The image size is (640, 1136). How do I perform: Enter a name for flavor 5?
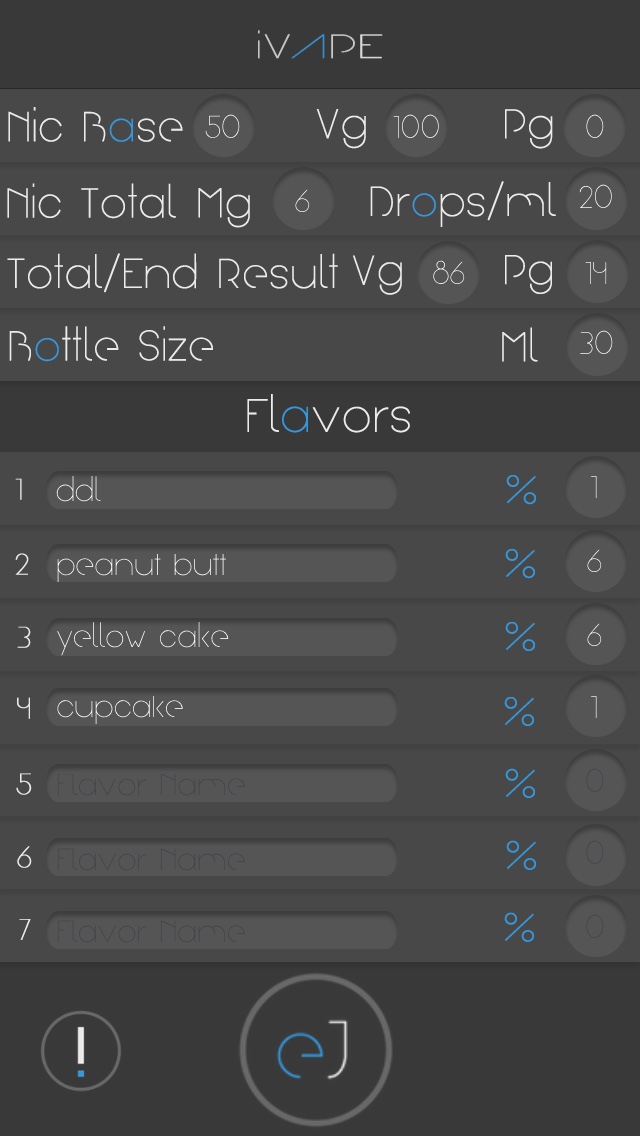click(x=222, y=784)
